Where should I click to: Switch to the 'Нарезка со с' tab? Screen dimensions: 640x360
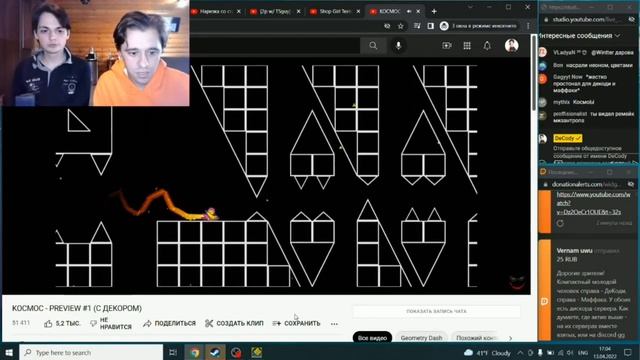pyautogui.click(x=216, y=11)
